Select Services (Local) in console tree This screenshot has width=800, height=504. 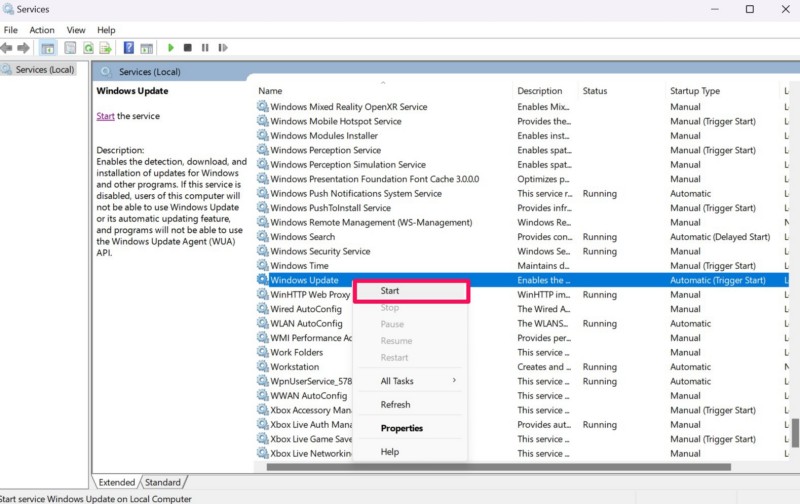(45, 70)
